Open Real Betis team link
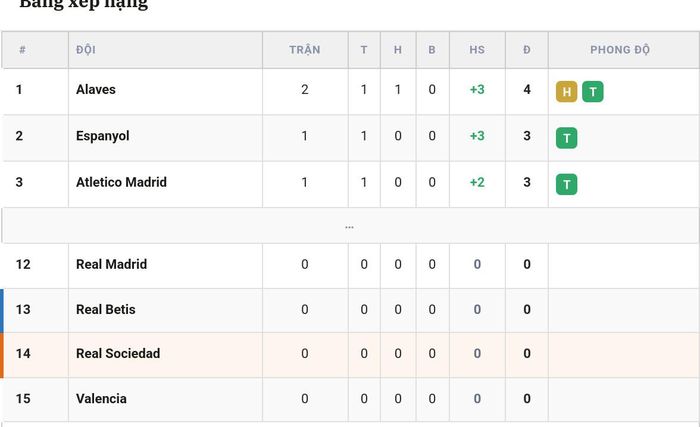The image size is (700, 427). [x=106, y=310]
